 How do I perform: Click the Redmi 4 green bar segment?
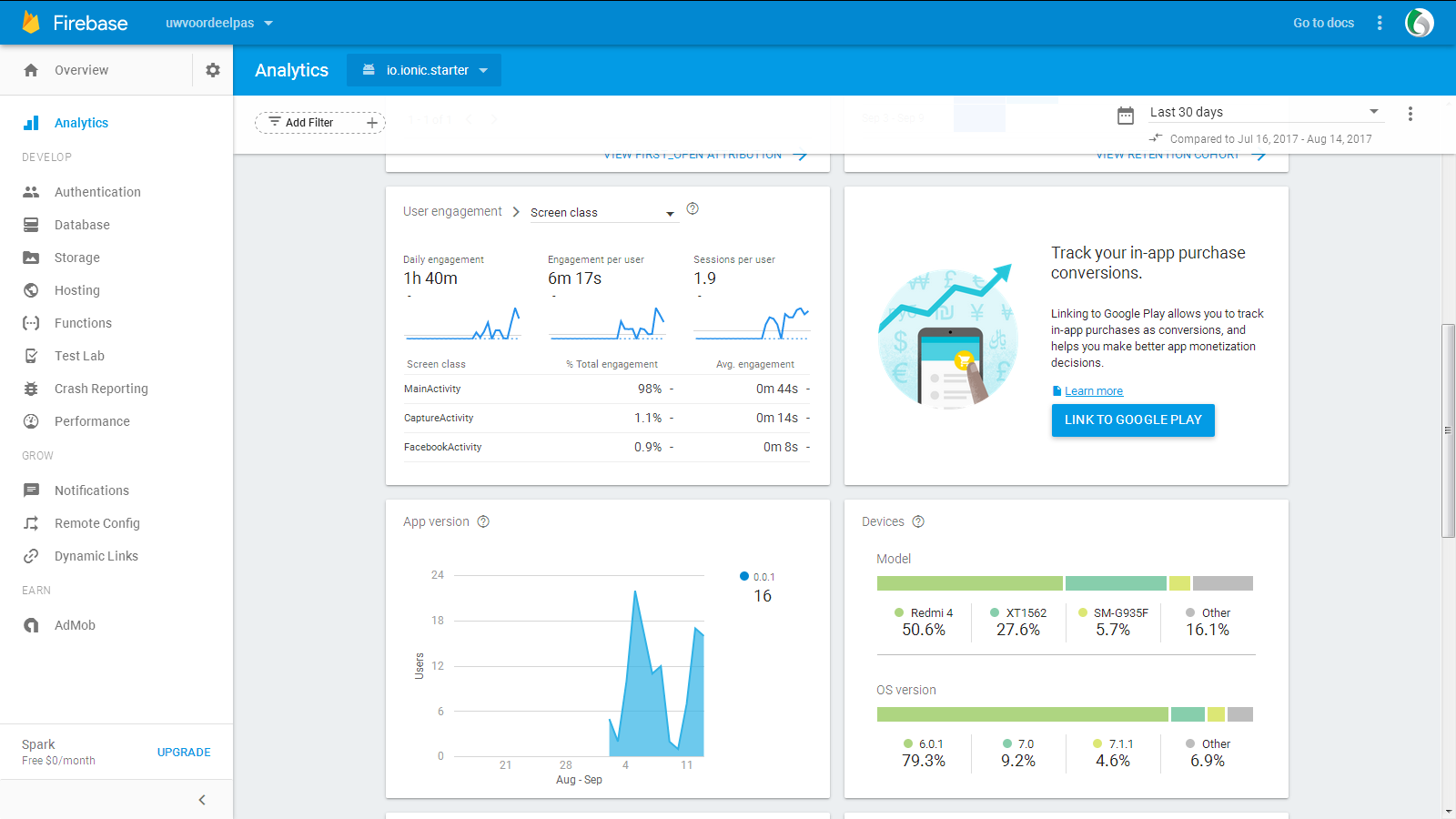969,583
